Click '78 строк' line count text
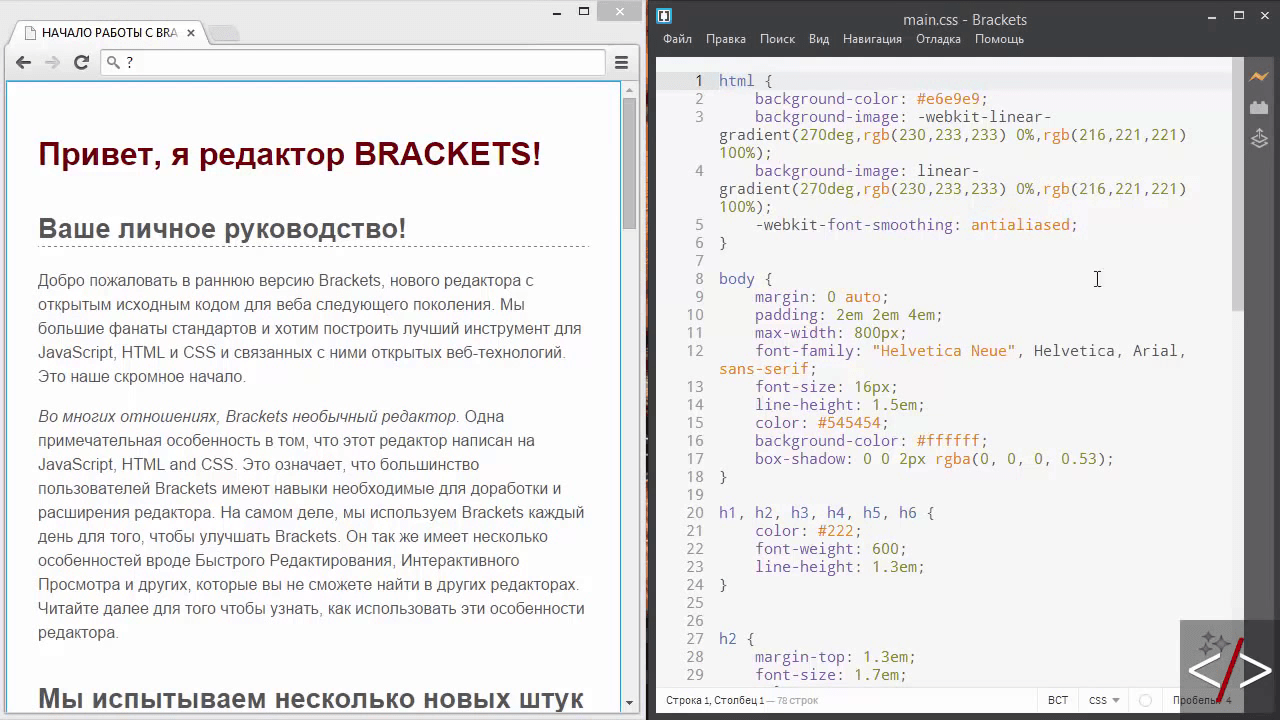 [798, 700]
